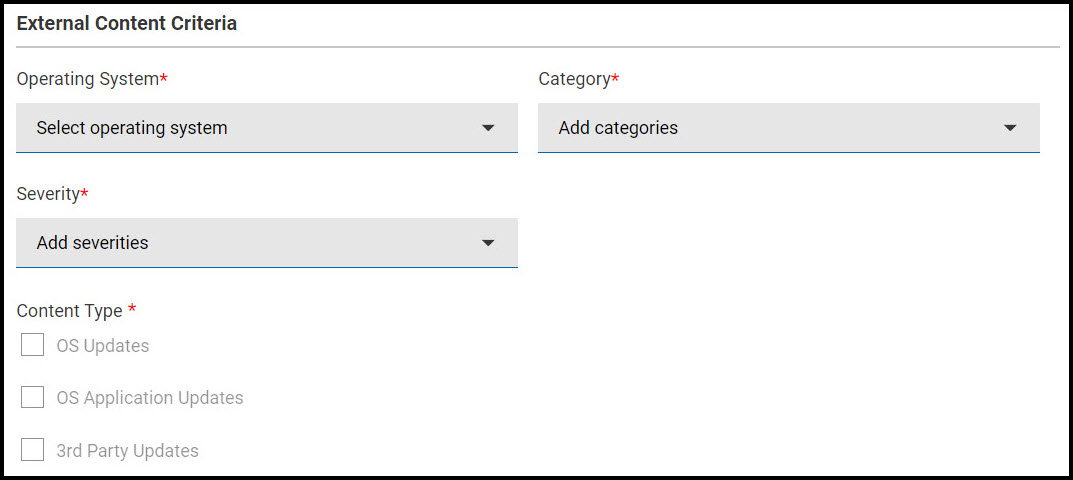This screenshot has height=480, width=1073.
Task: Click the 'Operating System' field label
Action: pos(88,79)
